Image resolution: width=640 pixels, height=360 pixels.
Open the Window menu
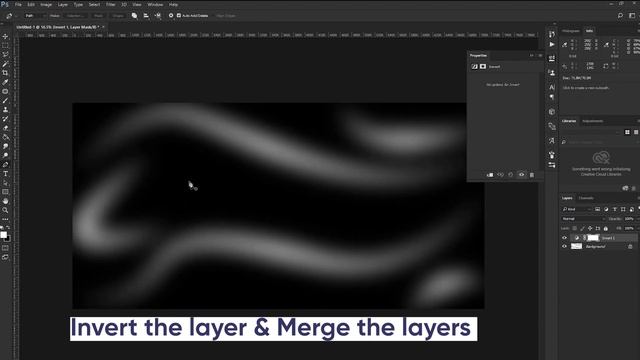pyautogui.click(x=155, y=4)
